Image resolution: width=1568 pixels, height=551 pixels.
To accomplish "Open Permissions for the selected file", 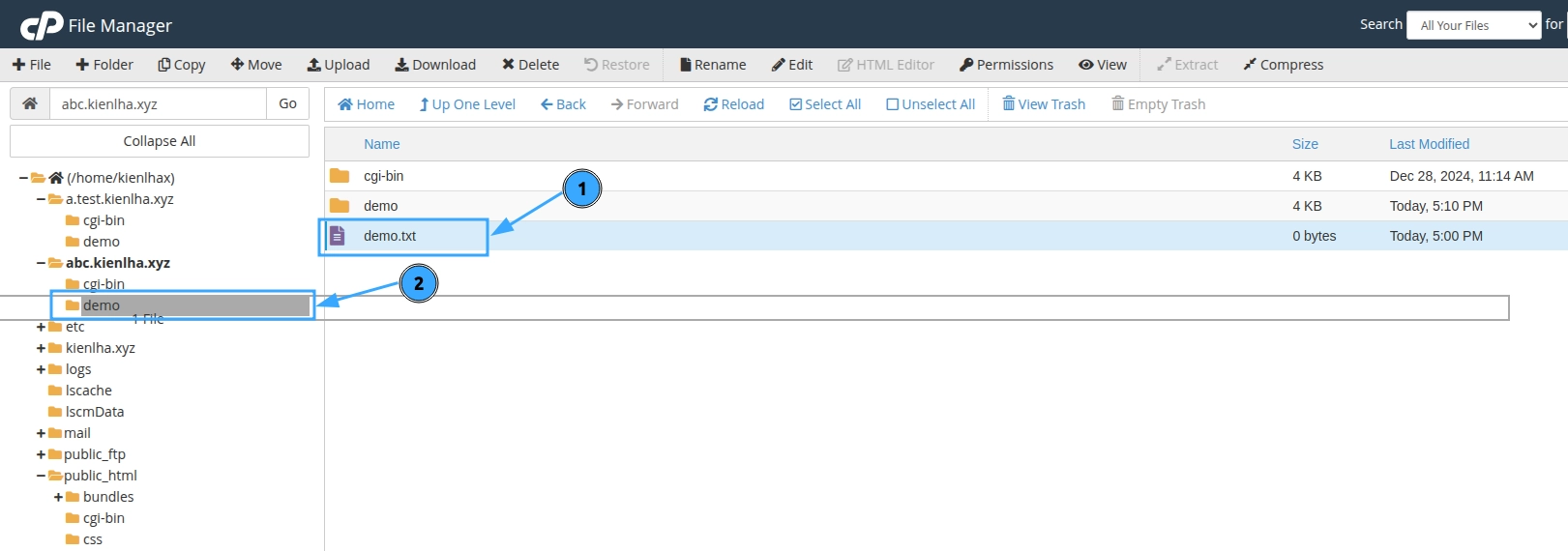I will coord(1006,65).
